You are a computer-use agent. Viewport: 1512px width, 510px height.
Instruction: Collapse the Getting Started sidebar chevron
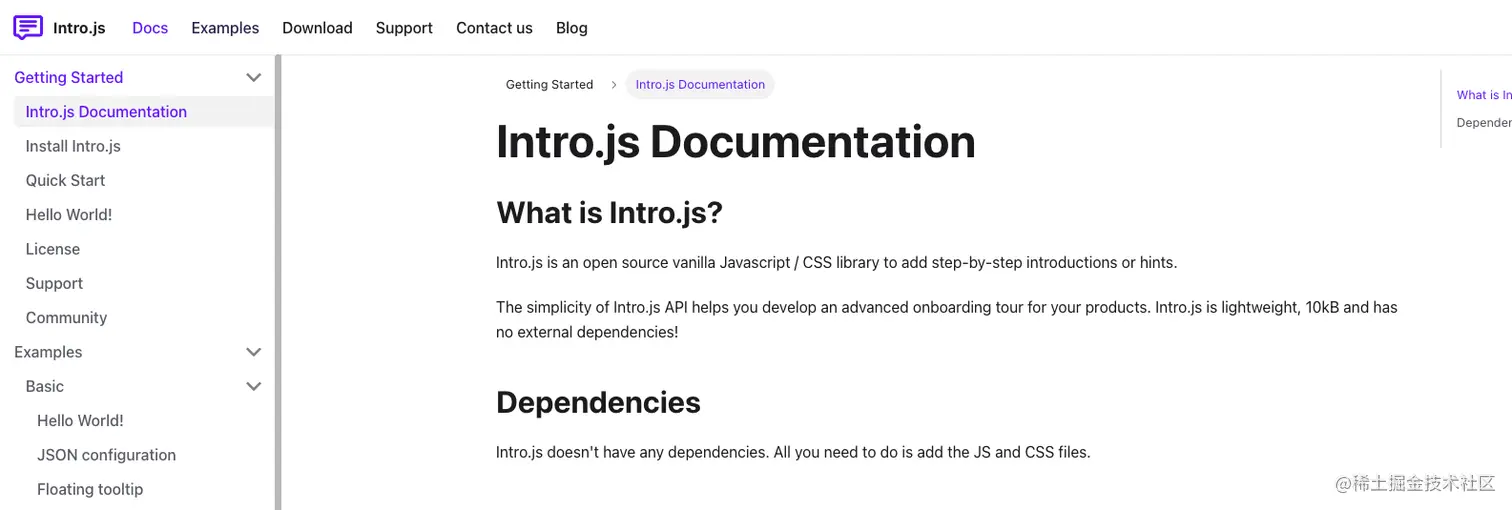254,77
